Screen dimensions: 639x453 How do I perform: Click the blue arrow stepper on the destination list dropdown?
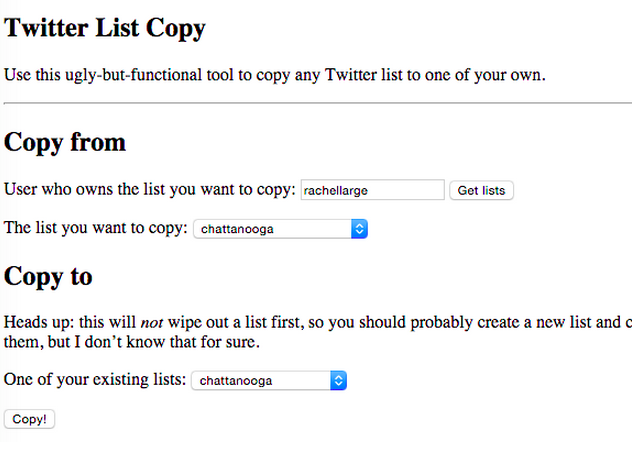tap(339, 381)
